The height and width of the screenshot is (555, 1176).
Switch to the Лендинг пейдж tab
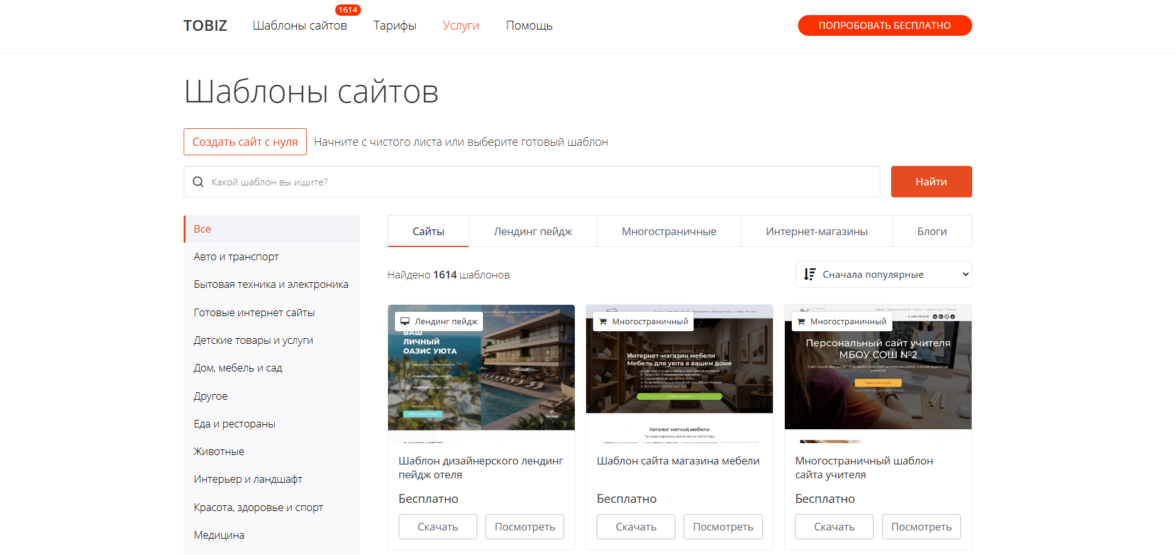pos(532,232)
